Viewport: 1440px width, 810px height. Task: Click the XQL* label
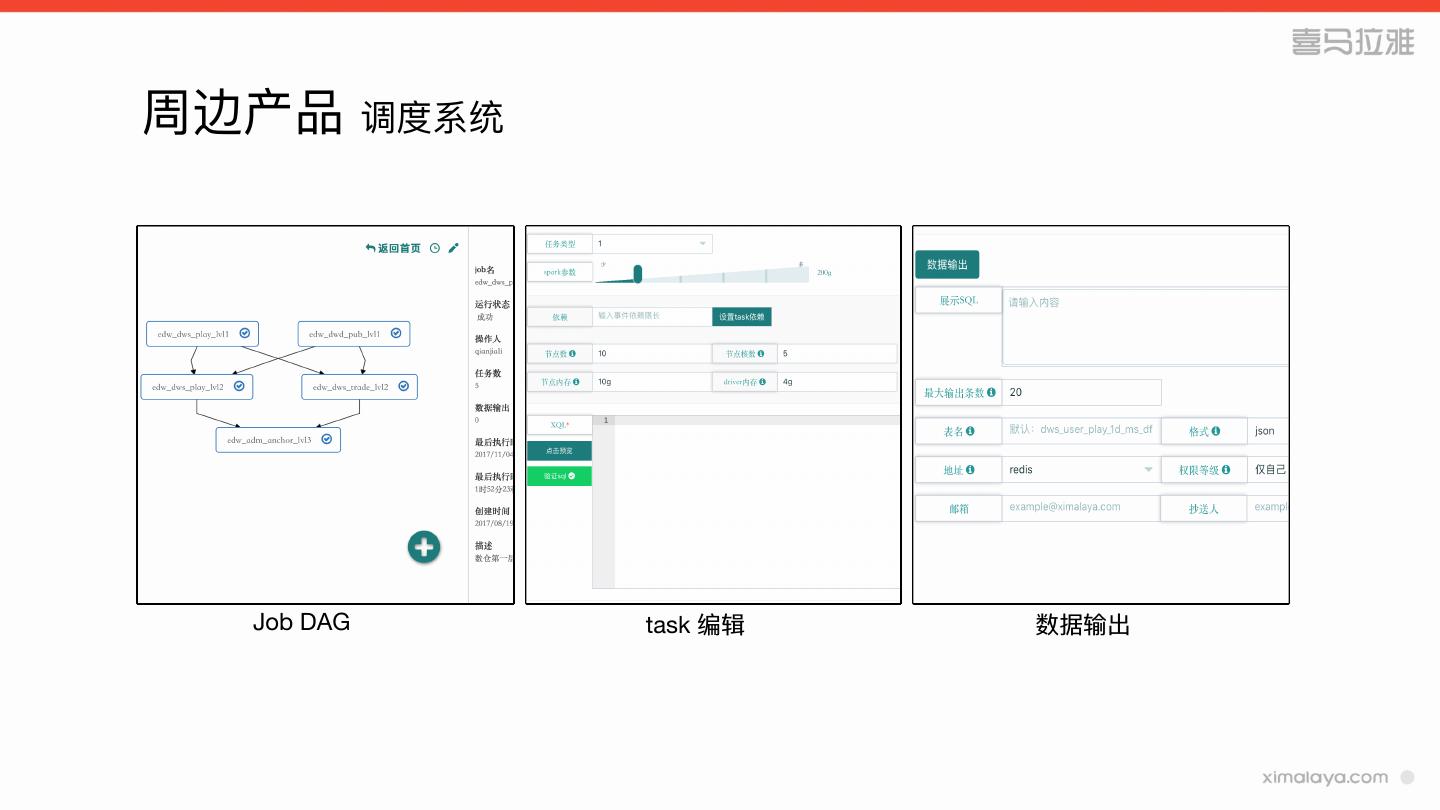point(560,425)
